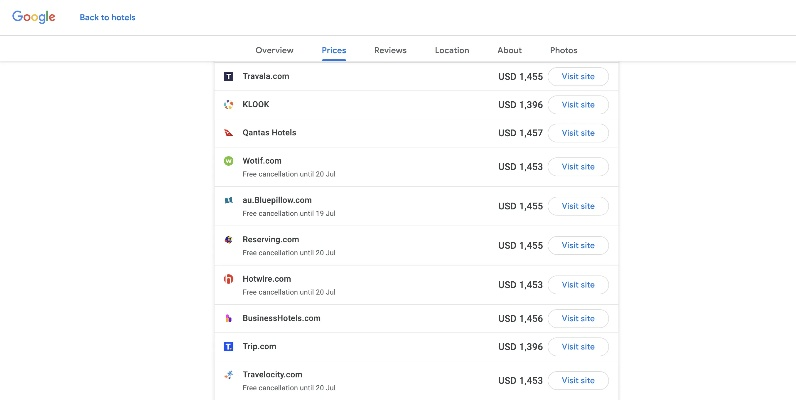796x400 pixels.
Task: Click the Google logo
Action: [x=33, y=17]
